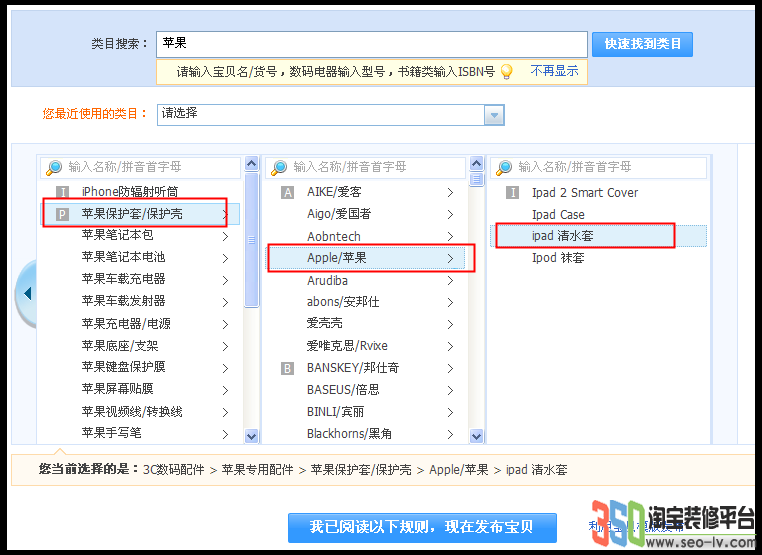The image size is (762, 555).
Task: Select BINLI/宾丽 brand
Action: [x=335, y=412]
